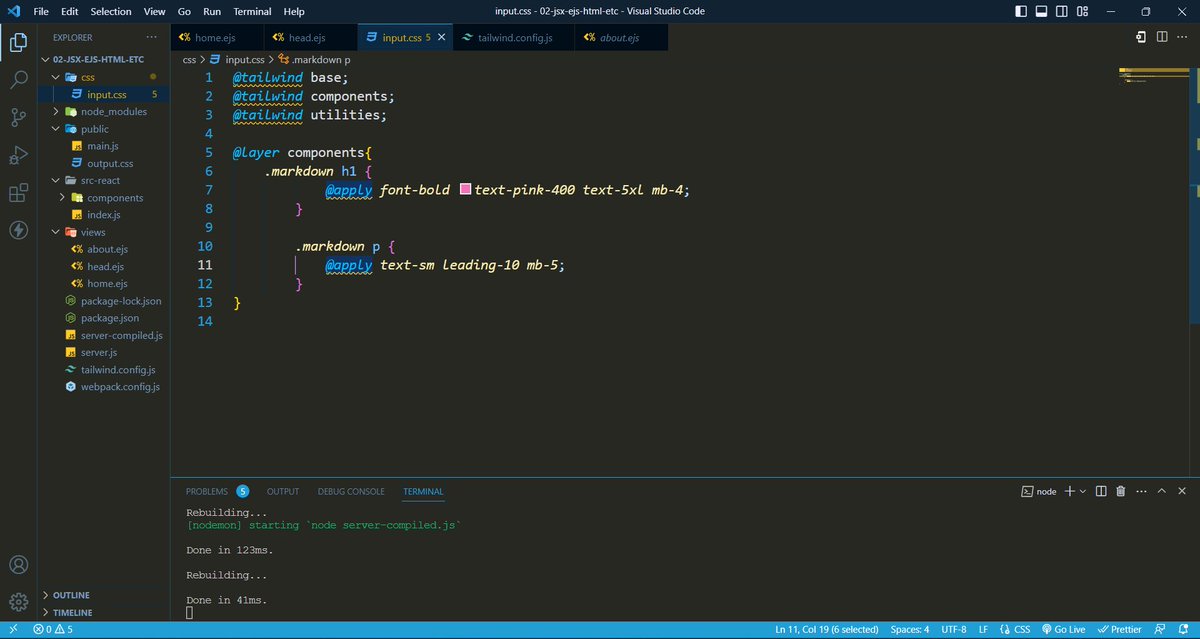Toggle panel layout icon in title bar
Screen dimensions: 1200x639
[1040, 12]
